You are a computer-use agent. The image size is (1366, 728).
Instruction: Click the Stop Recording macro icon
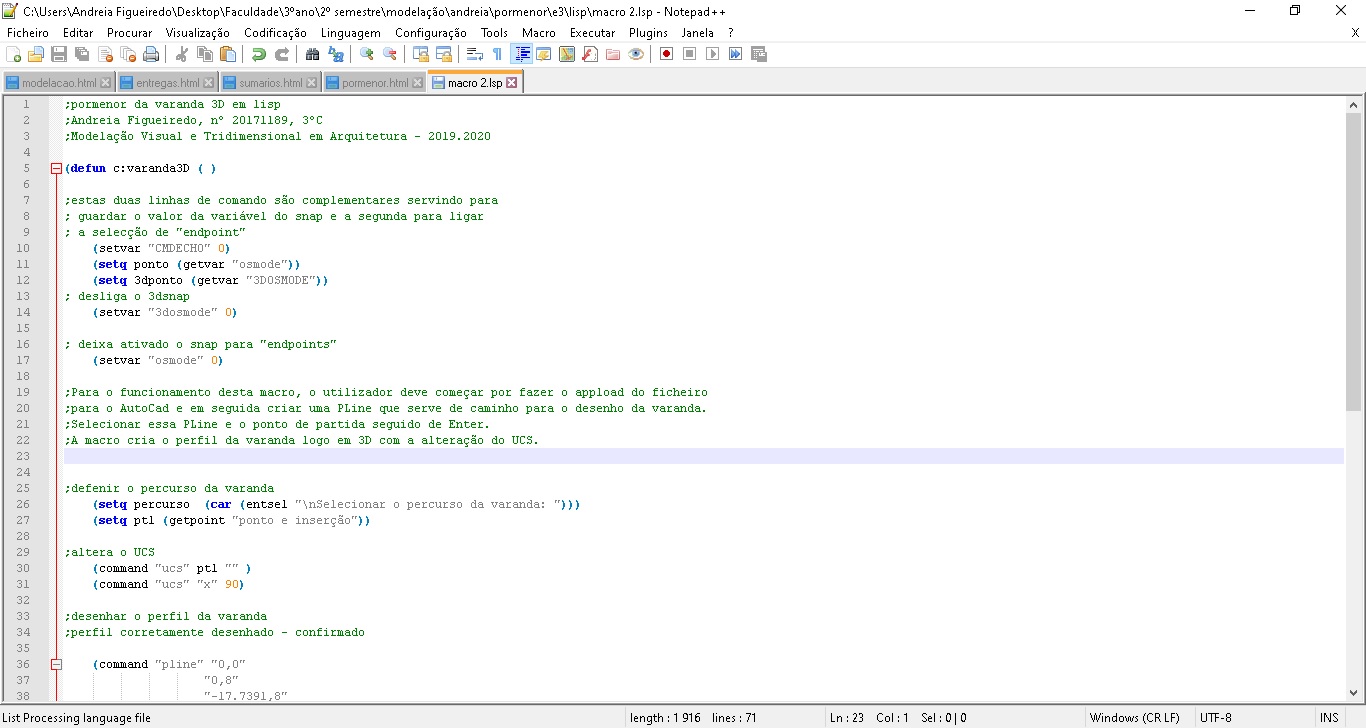689,54
